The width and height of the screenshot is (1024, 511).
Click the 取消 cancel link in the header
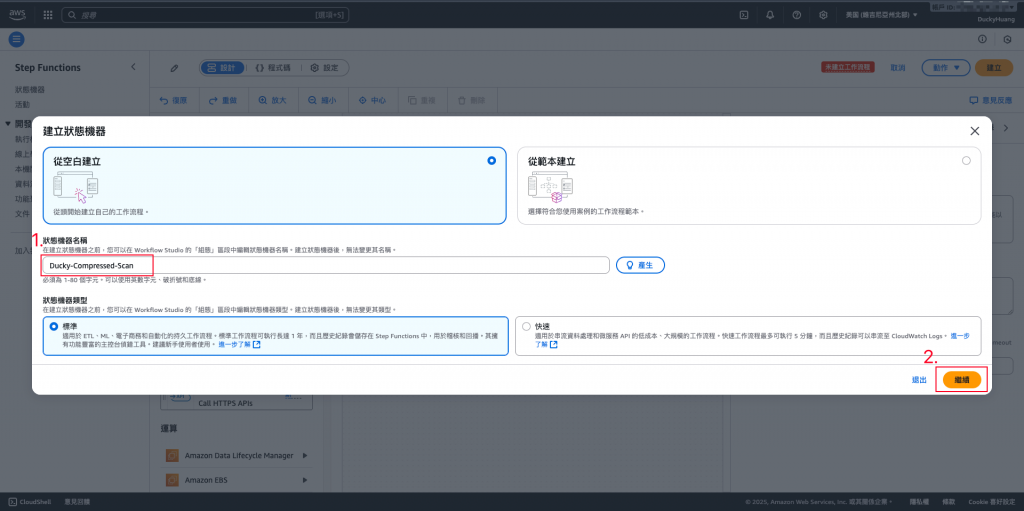[898, 68]
